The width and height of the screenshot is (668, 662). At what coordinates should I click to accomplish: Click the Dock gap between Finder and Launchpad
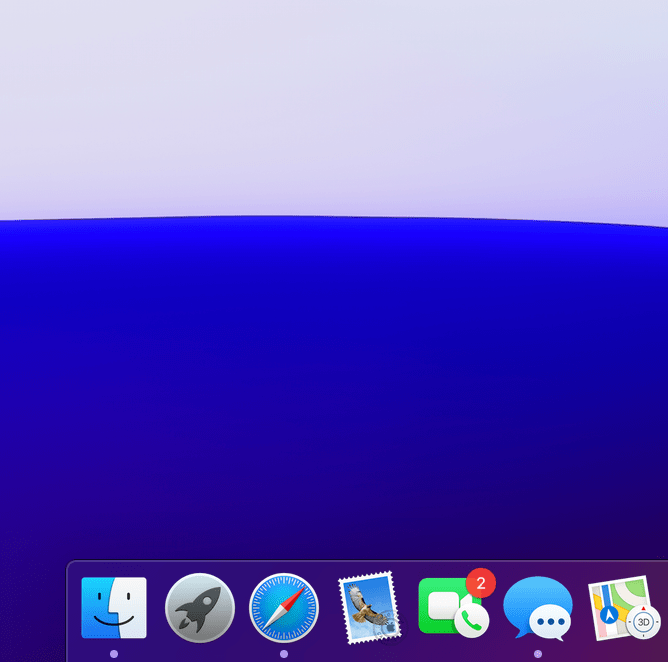click(x=156, y=610)
